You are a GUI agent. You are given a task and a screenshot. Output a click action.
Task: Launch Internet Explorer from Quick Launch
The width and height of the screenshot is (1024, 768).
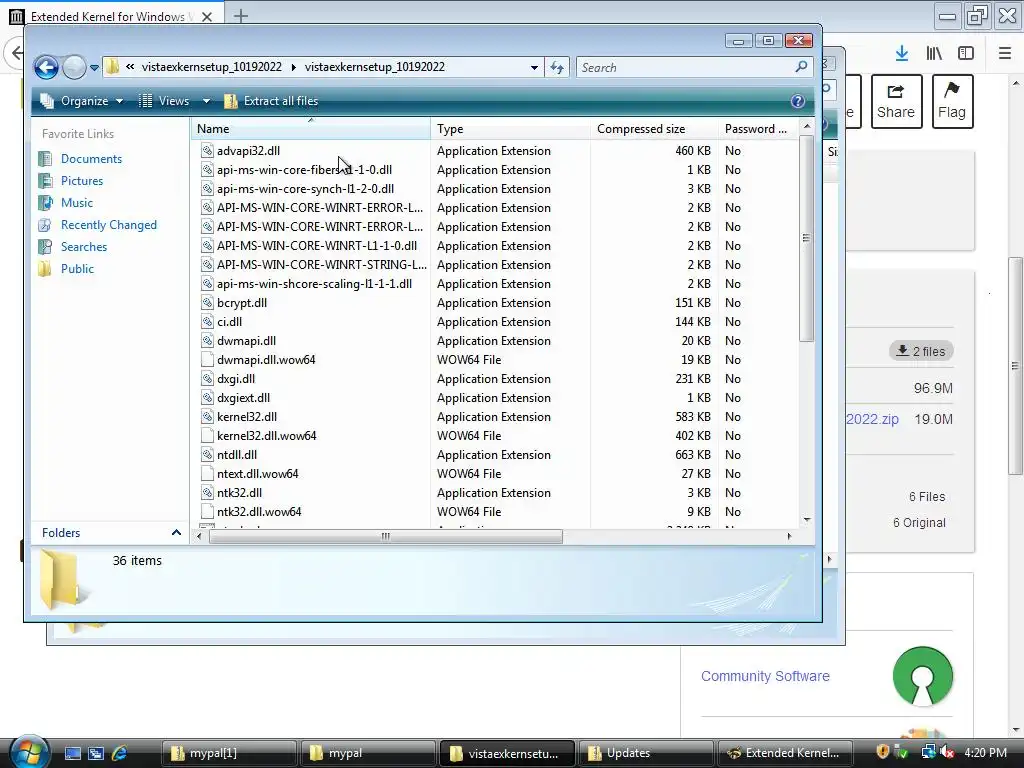(x=120, y=753)
